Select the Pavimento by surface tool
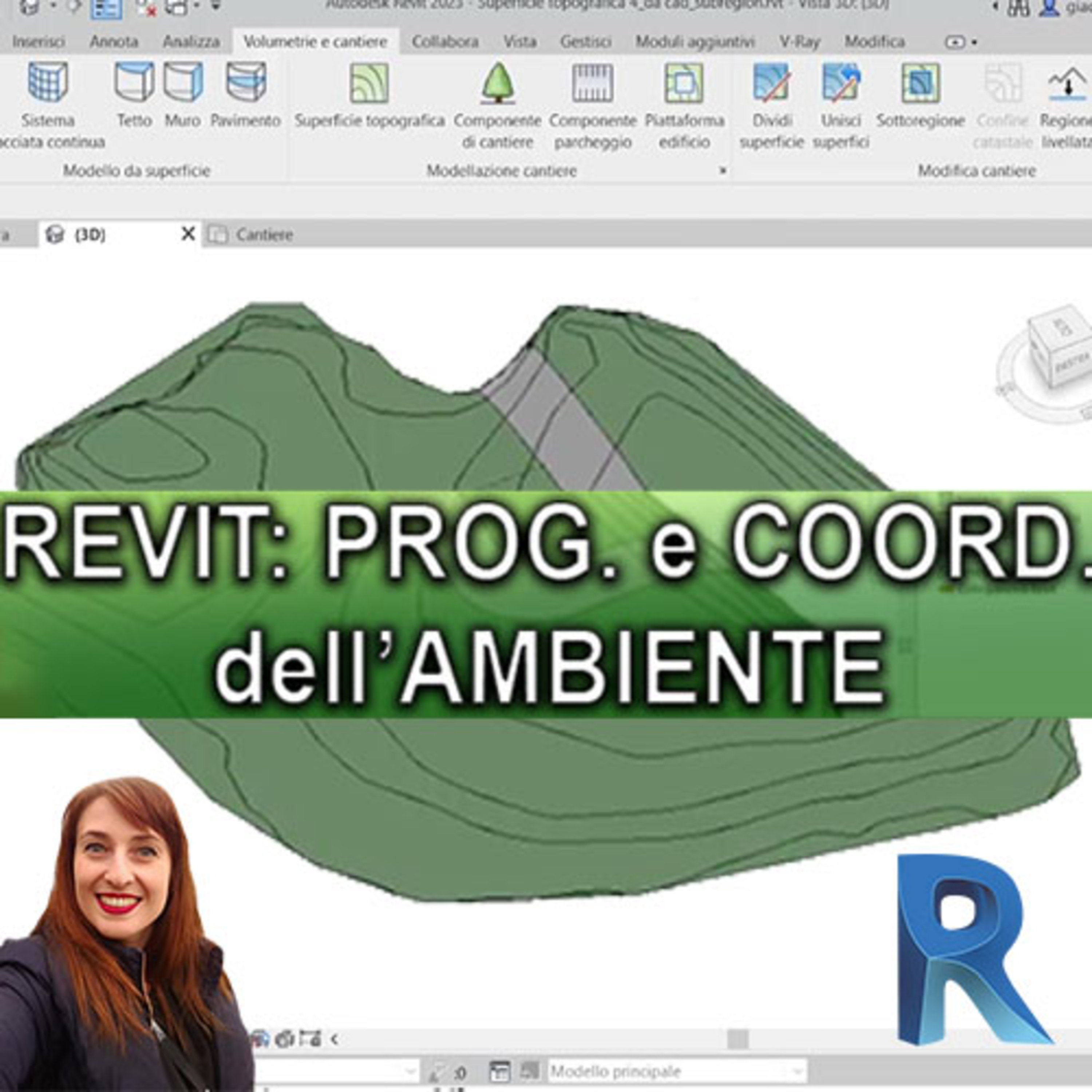 point(245,94)
